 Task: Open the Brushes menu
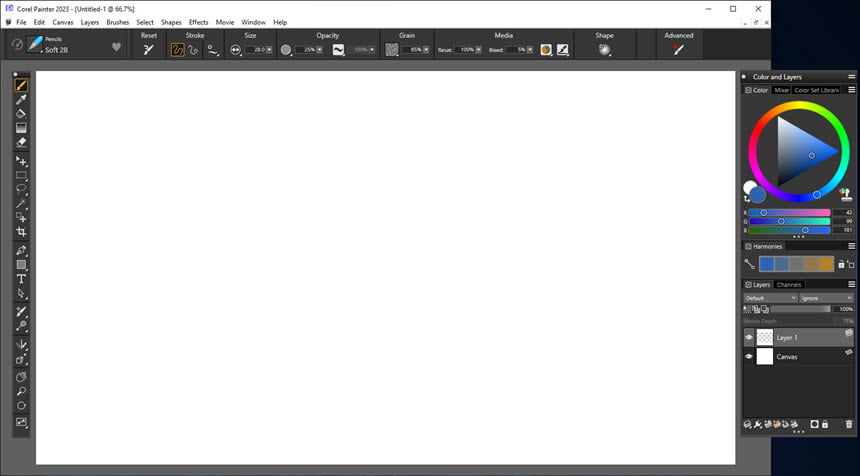pyautogui.click(x=117, y=22)
